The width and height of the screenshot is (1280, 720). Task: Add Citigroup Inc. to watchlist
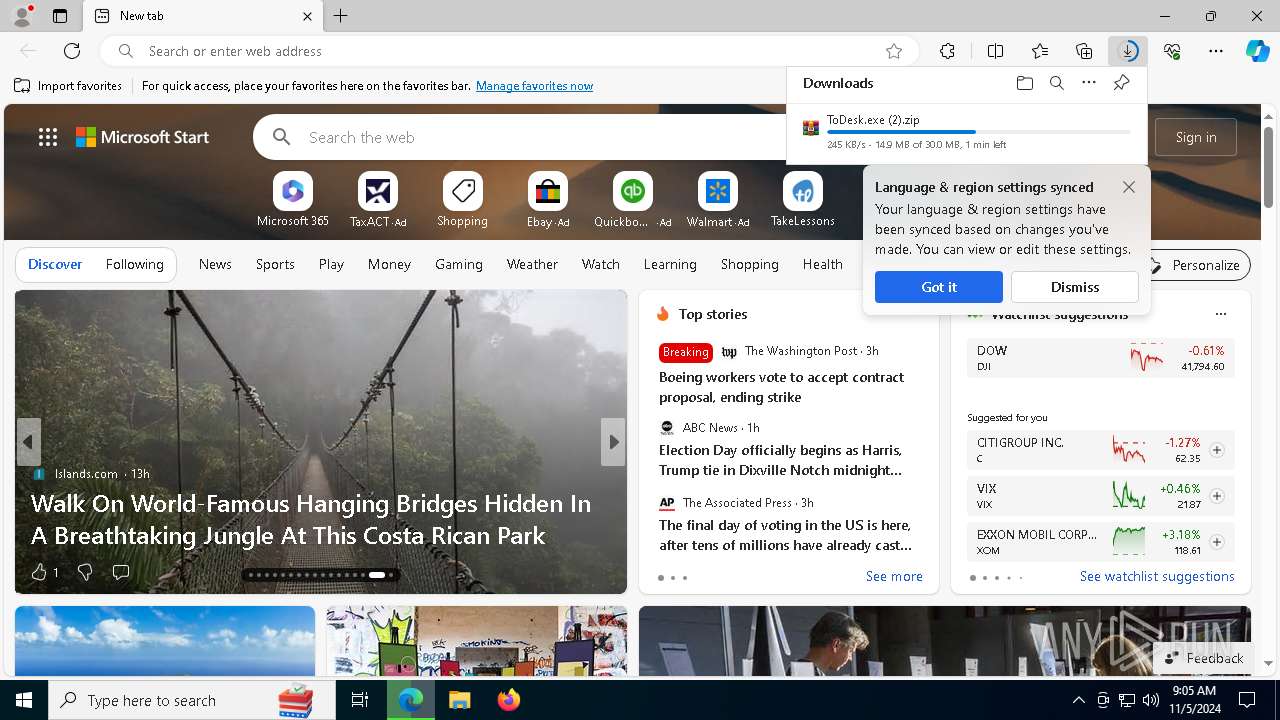tap(1217, 450)
